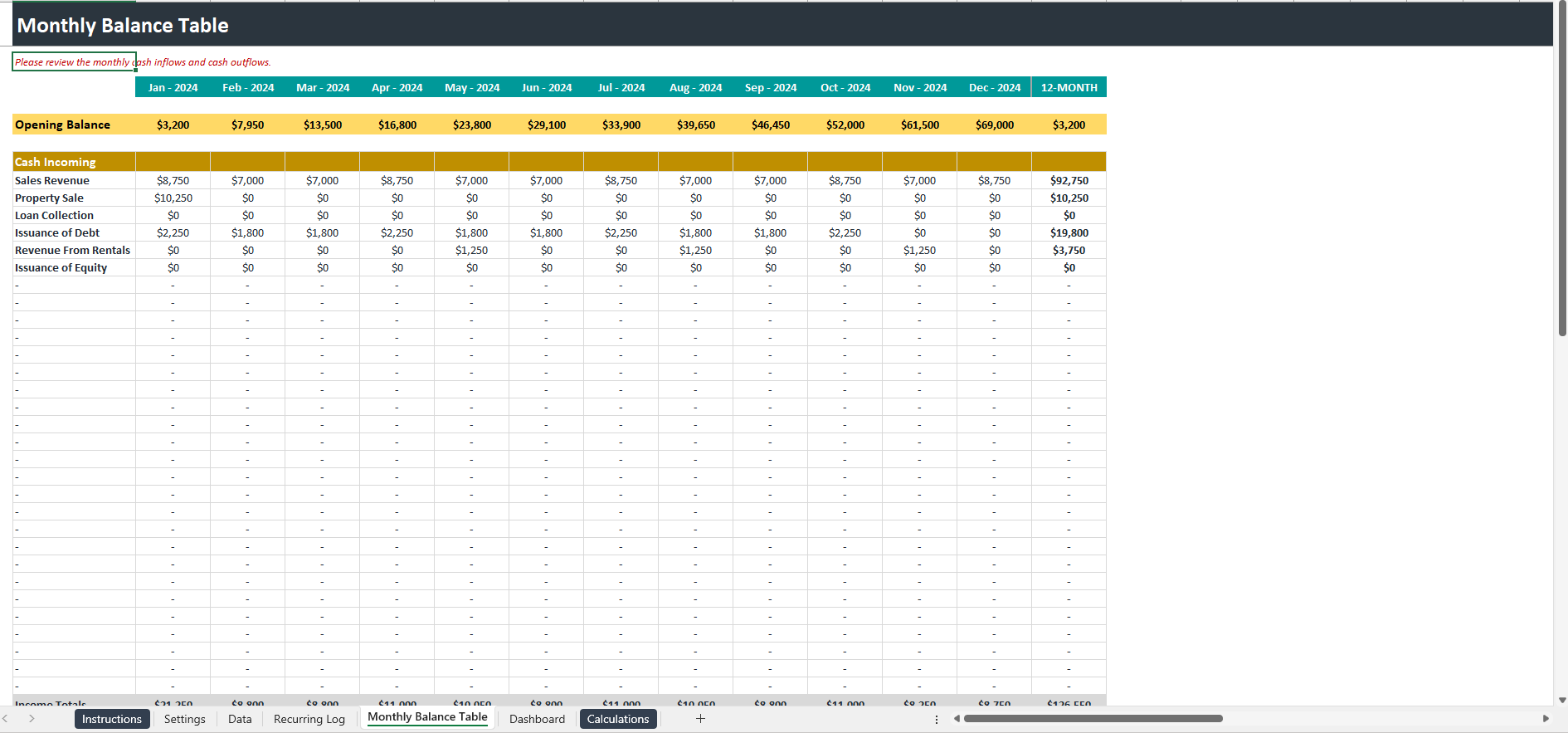Viewport: 1568px width, 733px height.
Task: Select July opening balance $33,900
Action: tap(621, 125)
